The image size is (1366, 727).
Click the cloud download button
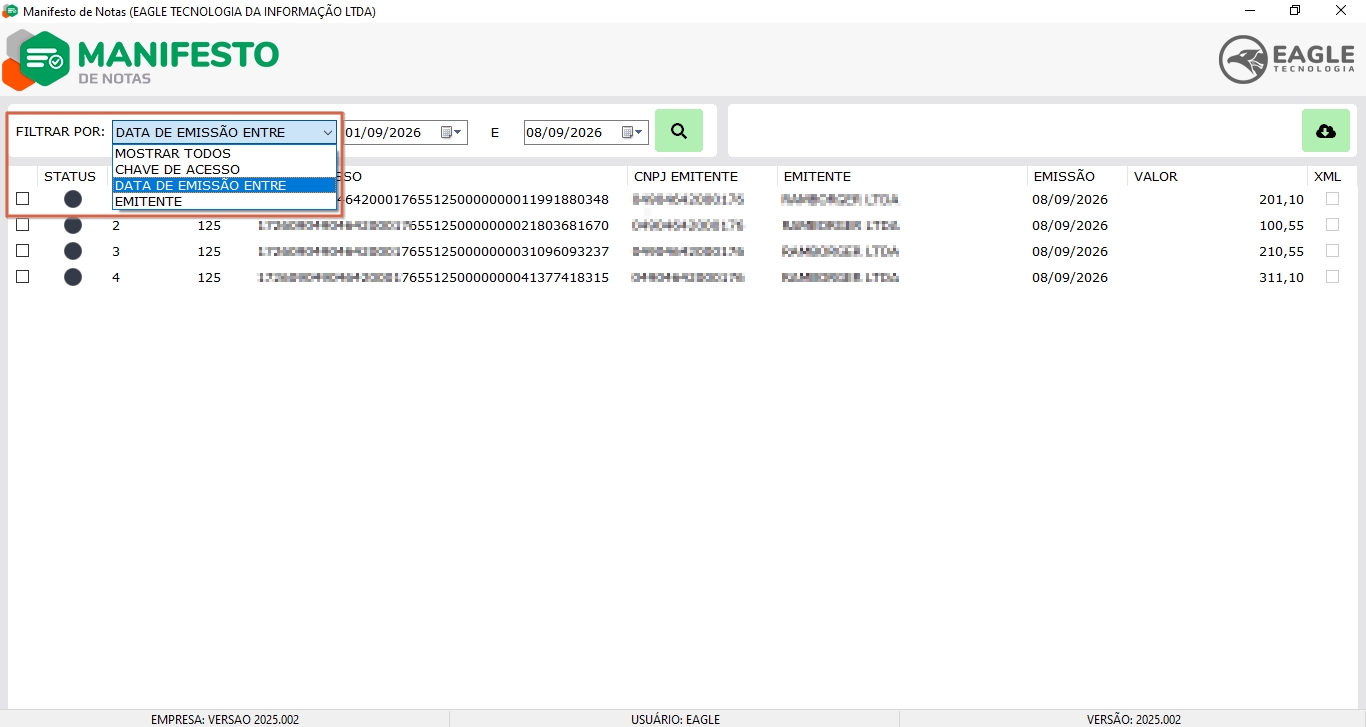pyautogui.click(x=1325, y=131)
